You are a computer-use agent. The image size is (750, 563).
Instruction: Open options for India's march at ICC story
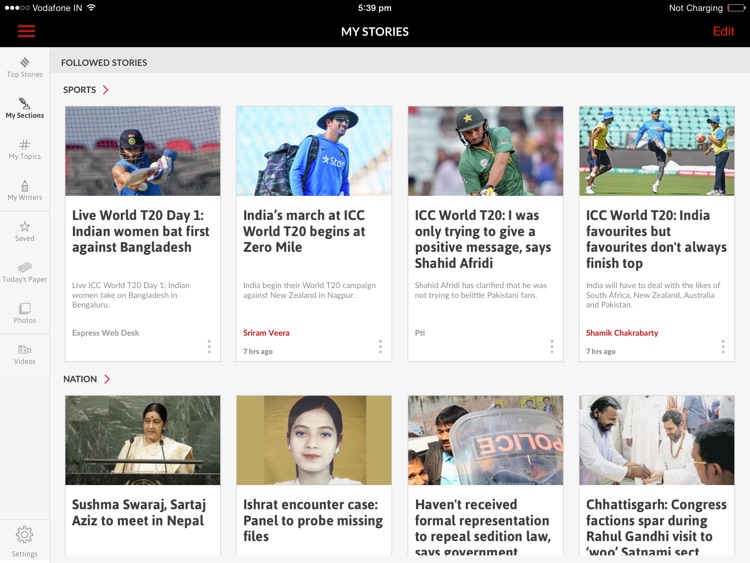point(380,347)
